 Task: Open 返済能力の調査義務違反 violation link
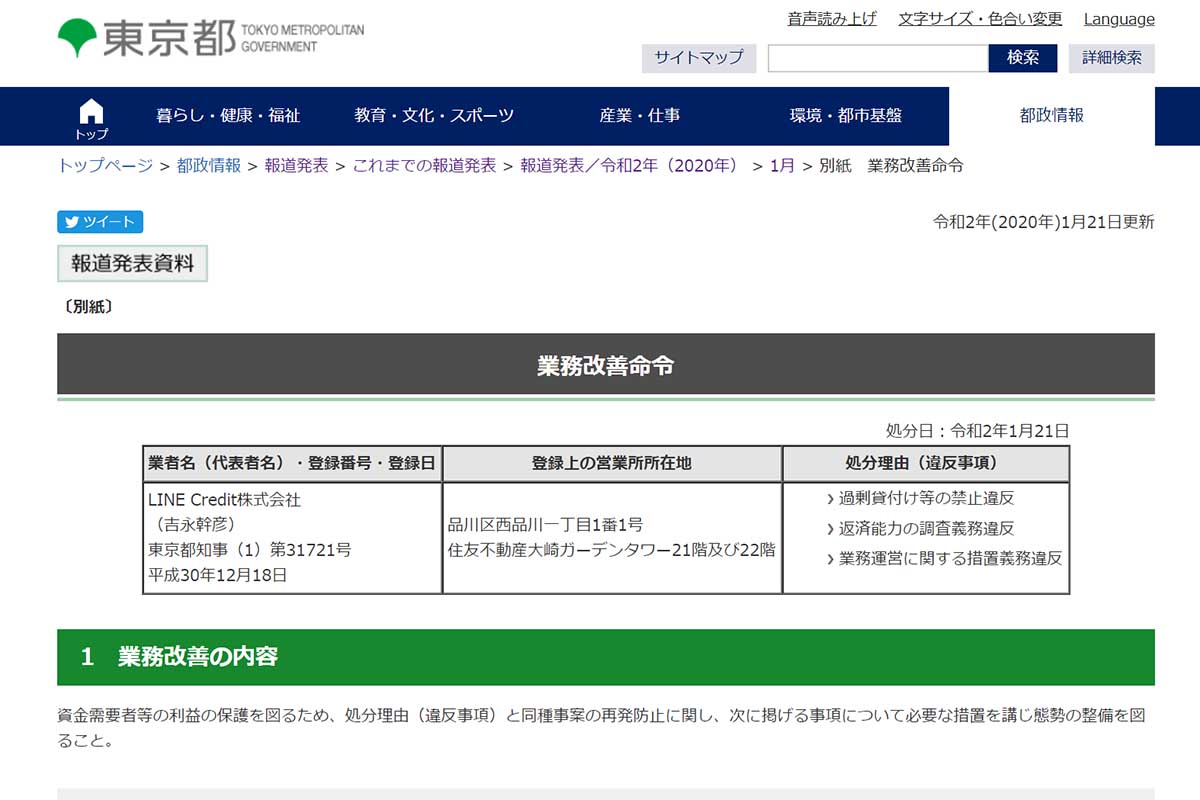(926, 528)
